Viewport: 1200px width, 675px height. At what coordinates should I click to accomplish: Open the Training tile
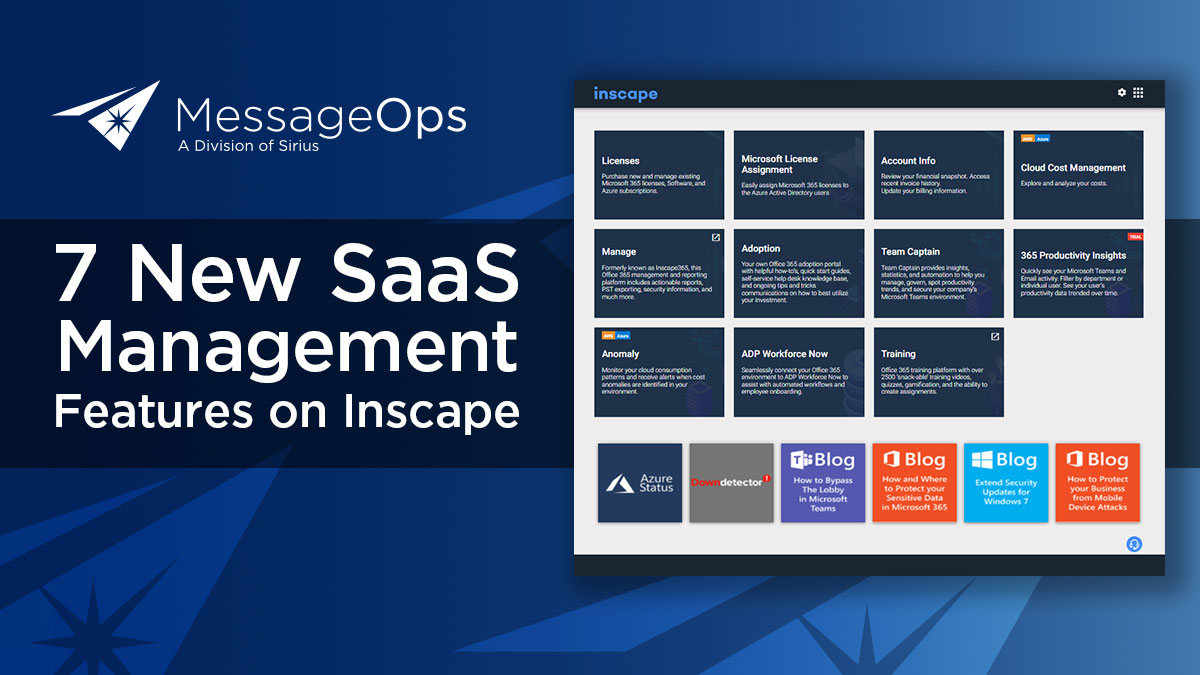coord(939,372)
